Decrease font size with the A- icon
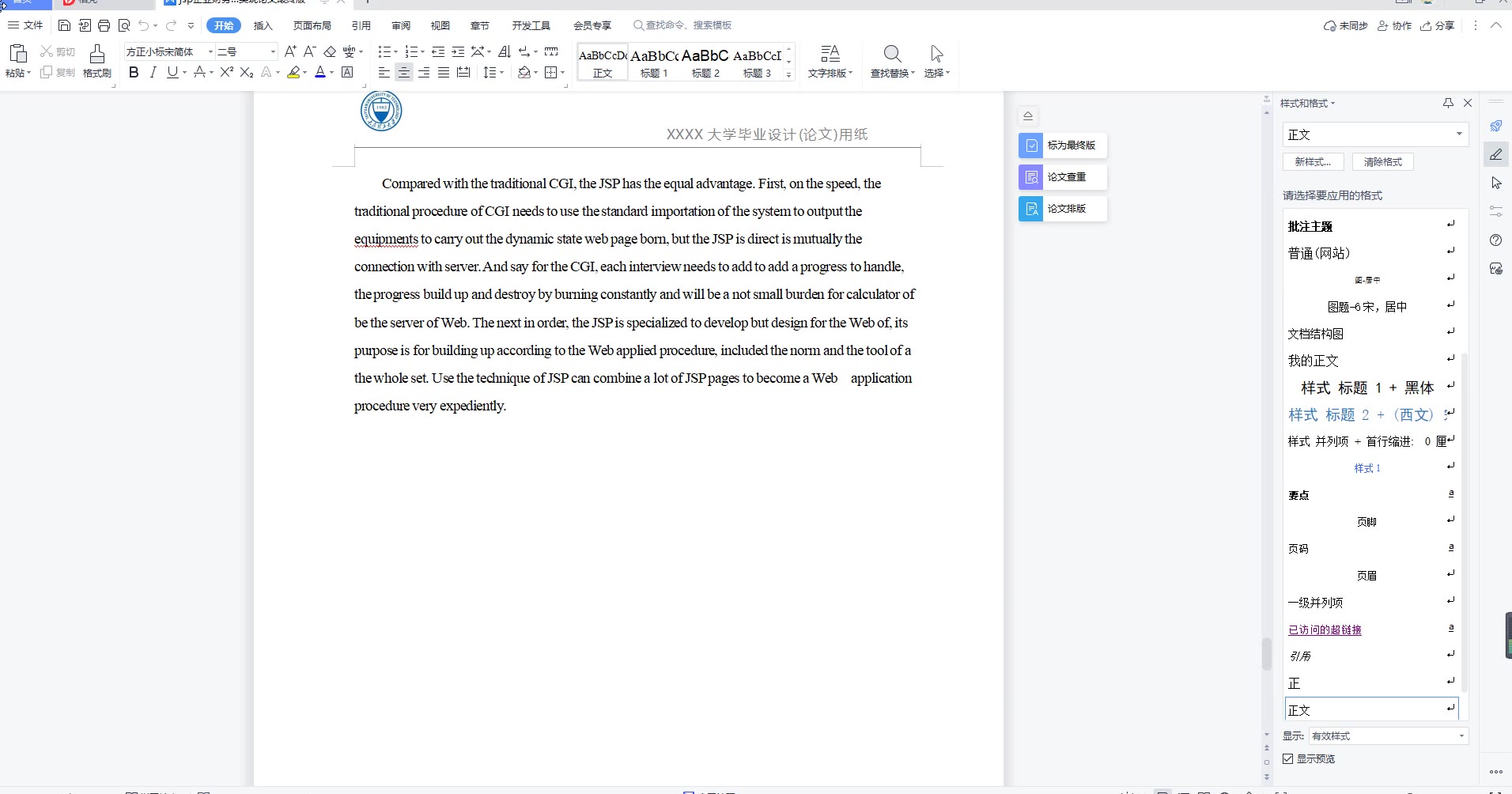This screenshot has height=794, width=1512. pyautogui.click(x=310, y=51)
